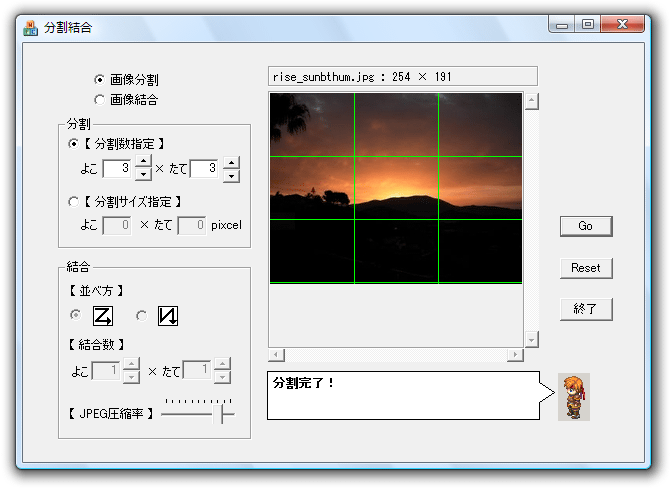Viewport: 671px width, 488px height.
Task: Increase the 分割数 よこ count
Action: pos(143,161)
